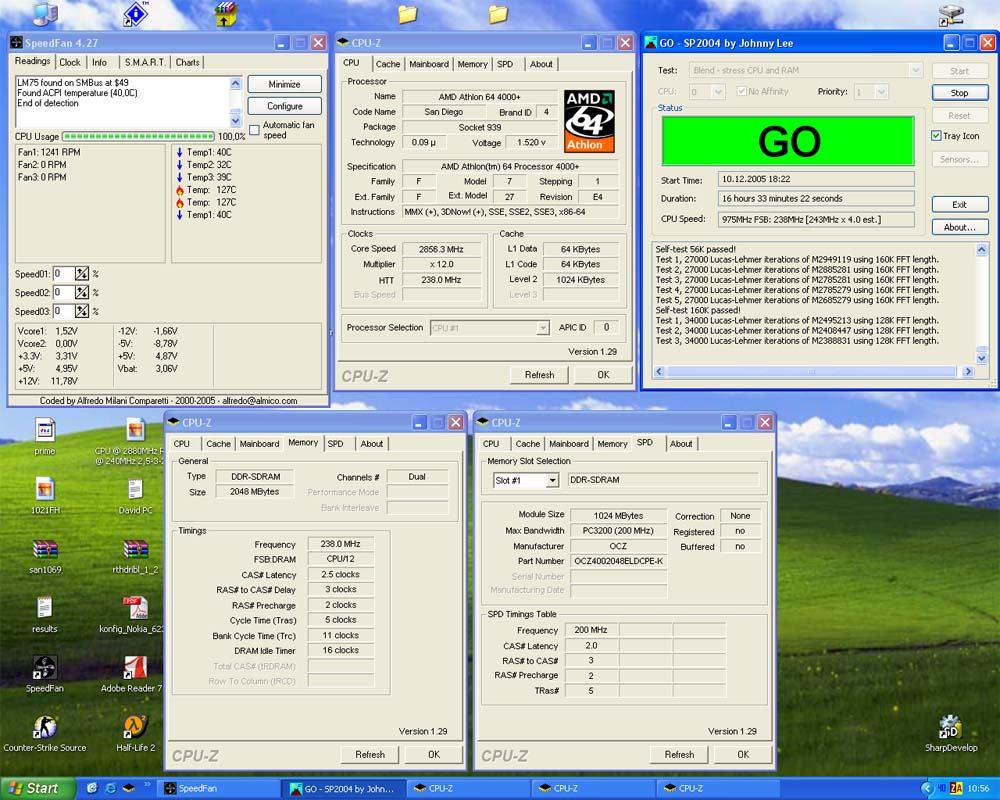Click Speed02 input field

click(63, 292)
